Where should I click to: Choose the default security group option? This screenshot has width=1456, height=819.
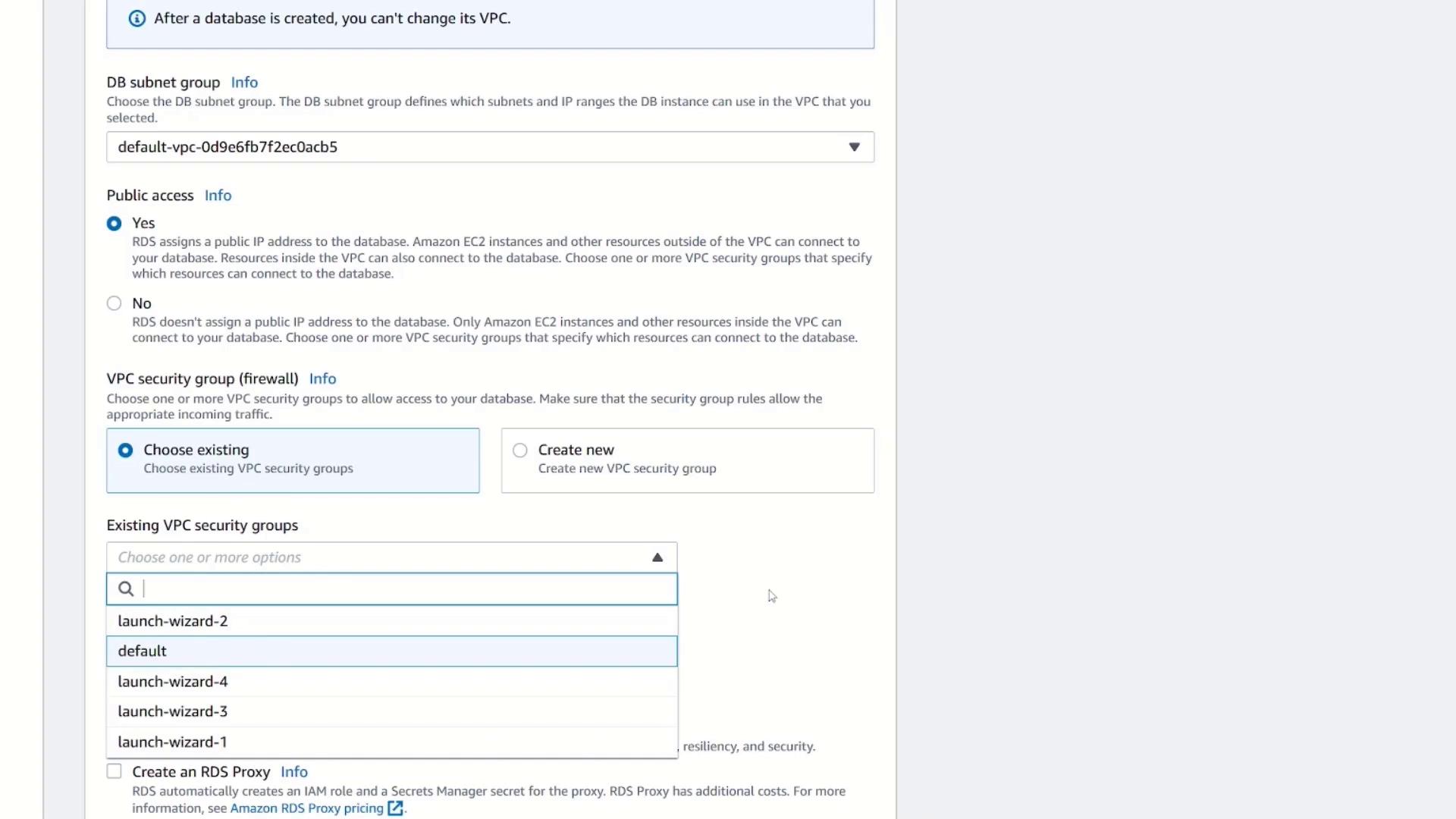click(x=143, y=651)
